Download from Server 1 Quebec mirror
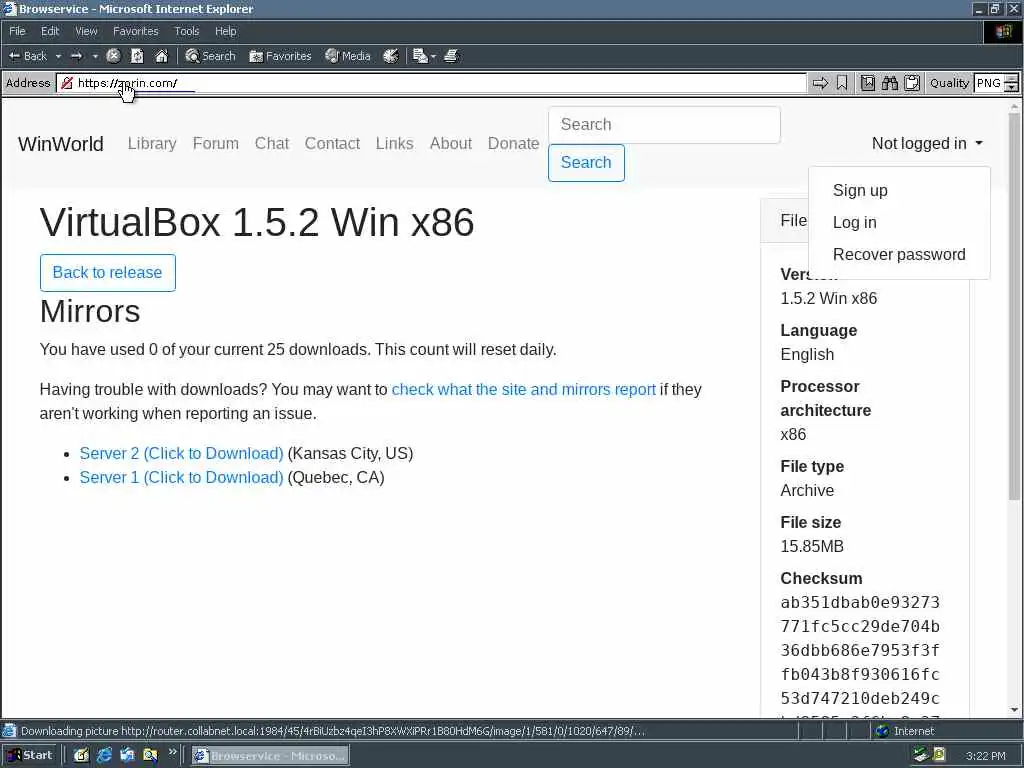Image resolution: width=1024 pixels, height=768 pixels. (x=182, y=478)
